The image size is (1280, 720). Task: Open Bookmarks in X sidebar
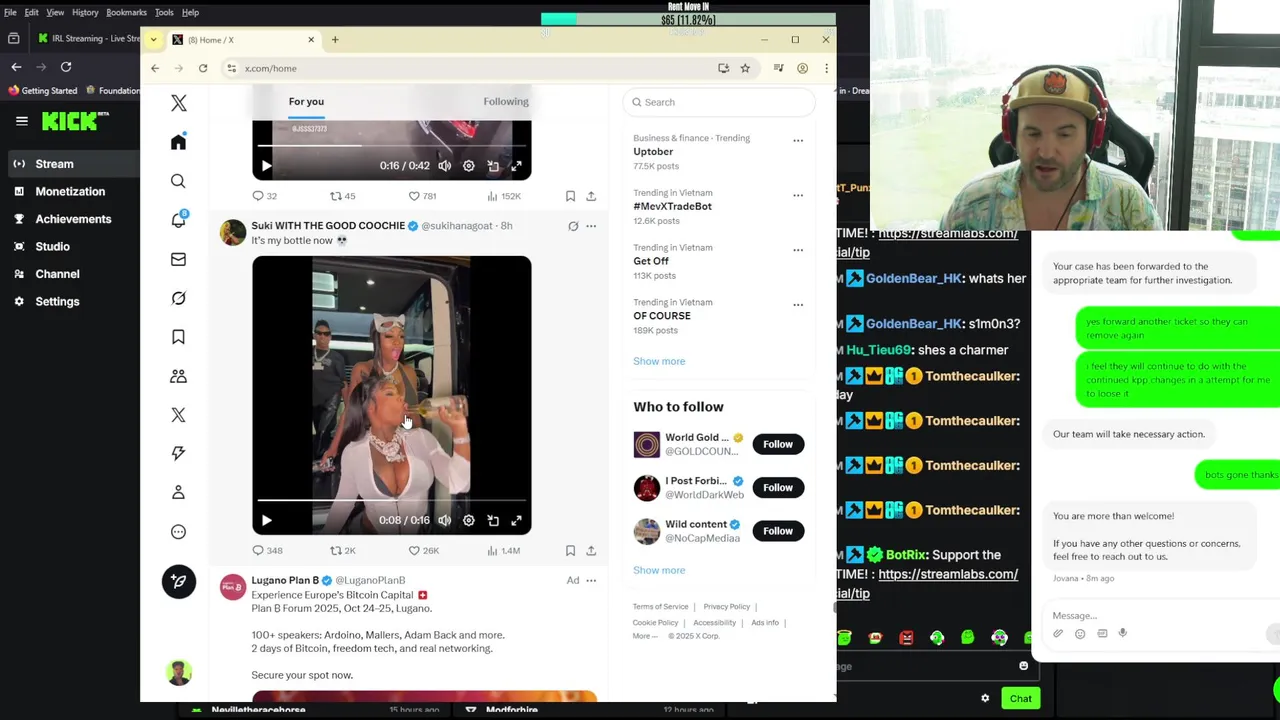pos(178,337)
